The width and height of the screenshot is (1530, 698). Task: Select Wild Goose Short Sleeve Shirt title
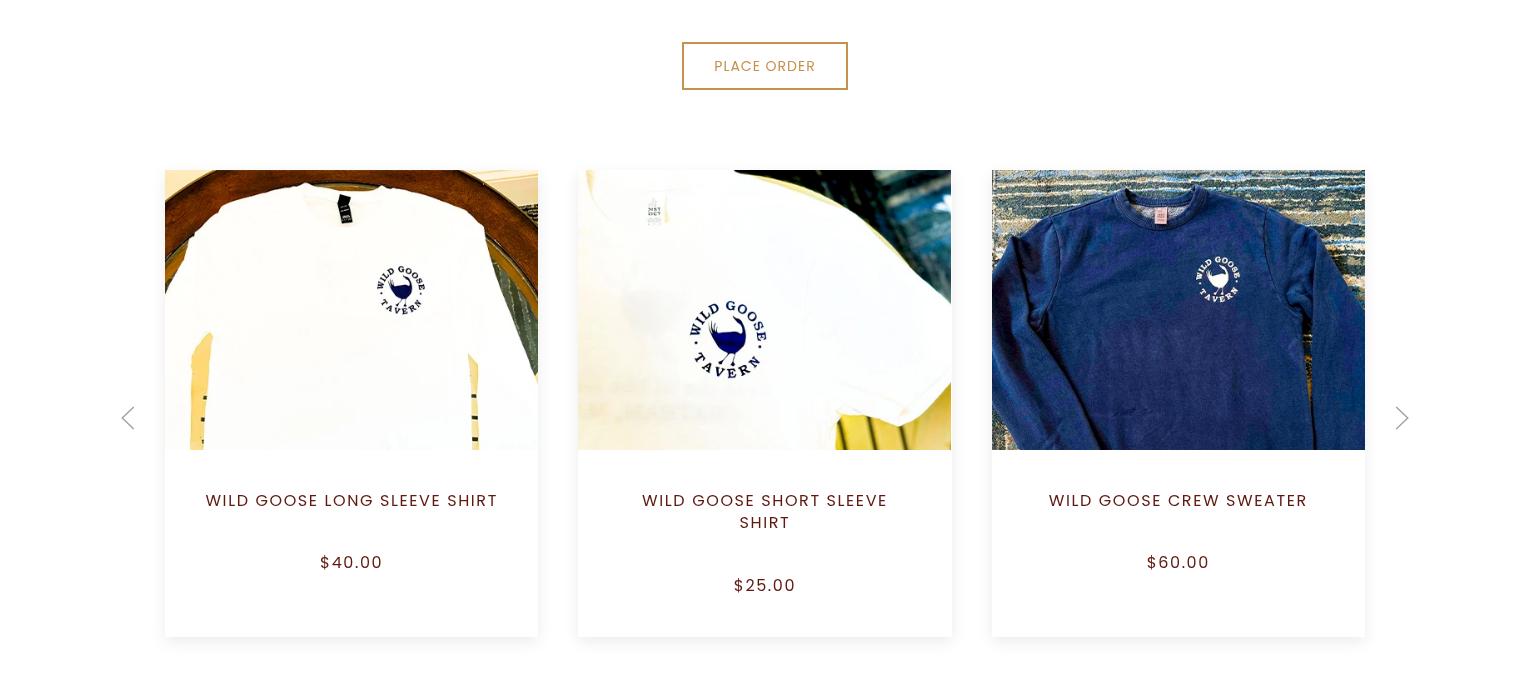764,512
